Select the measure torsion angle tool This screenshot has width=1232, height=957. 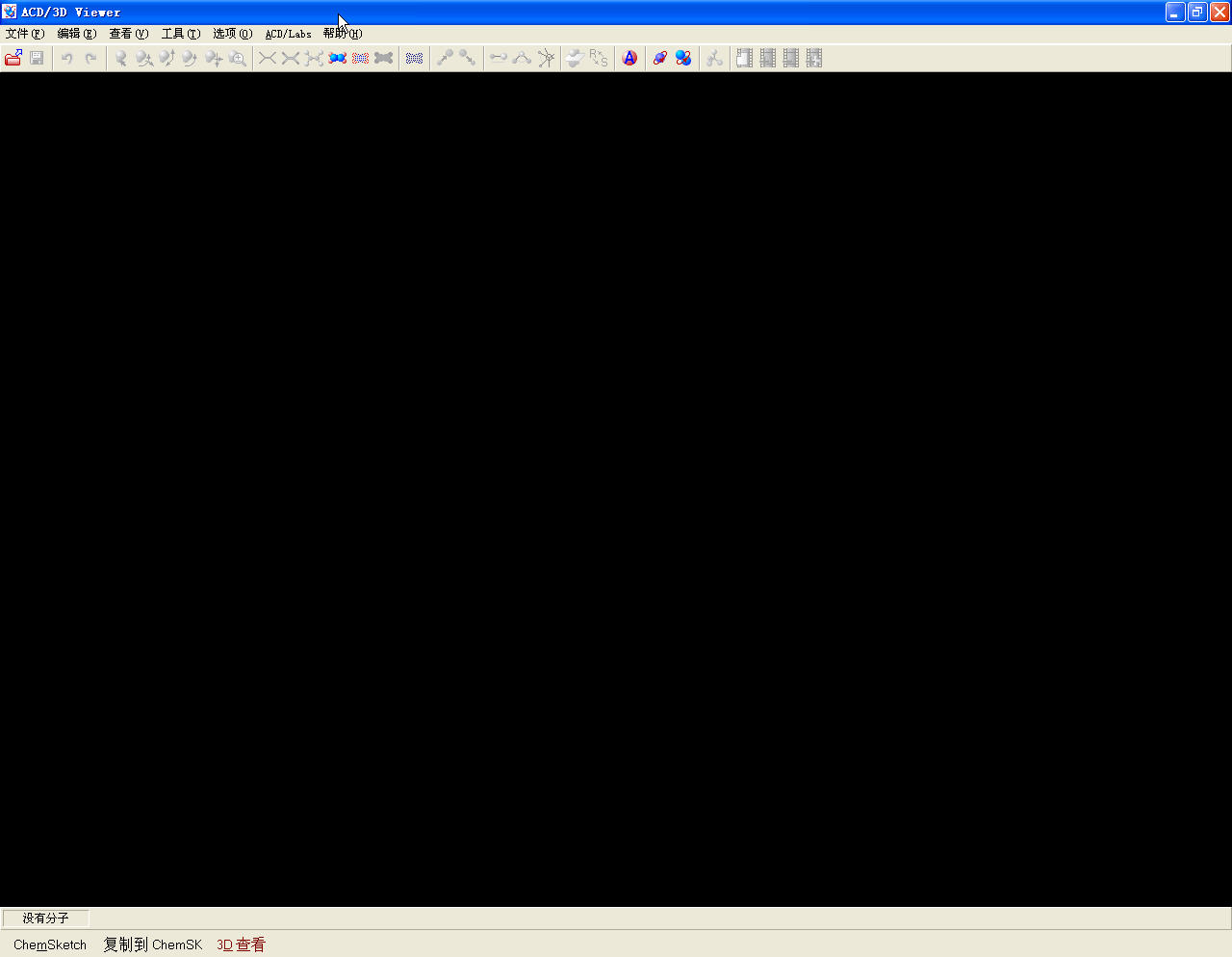coord(545,58)
